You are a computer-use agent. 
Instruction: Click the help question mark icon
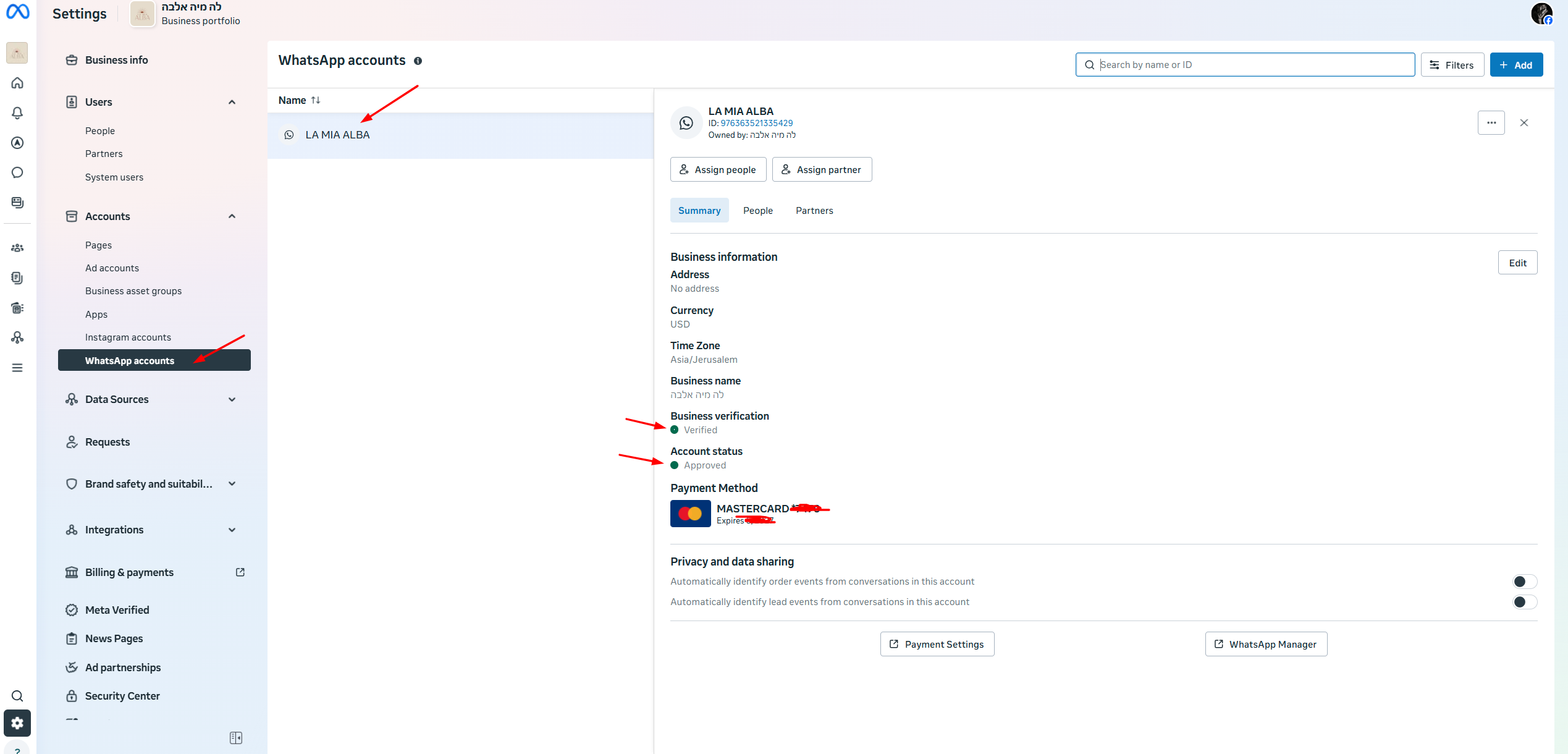(x=17, y=749)
